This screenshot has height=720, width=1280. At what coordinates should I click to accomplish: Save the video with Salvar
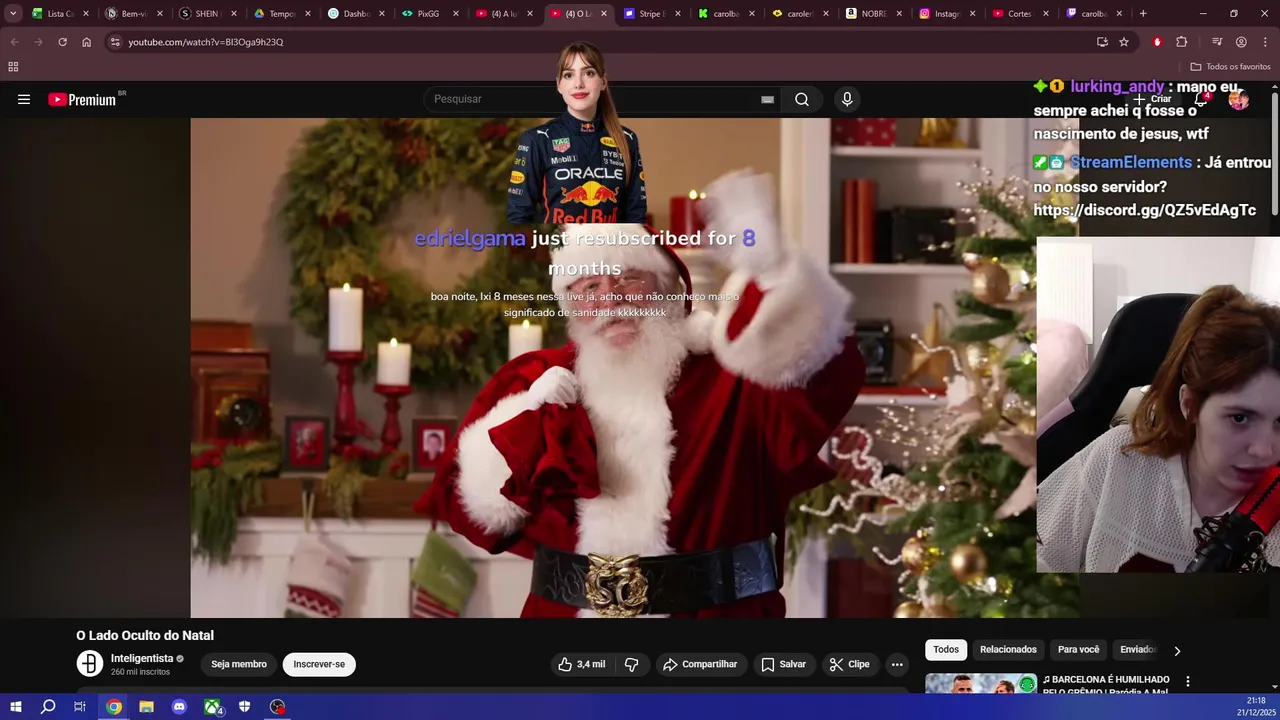coord(783,664)
